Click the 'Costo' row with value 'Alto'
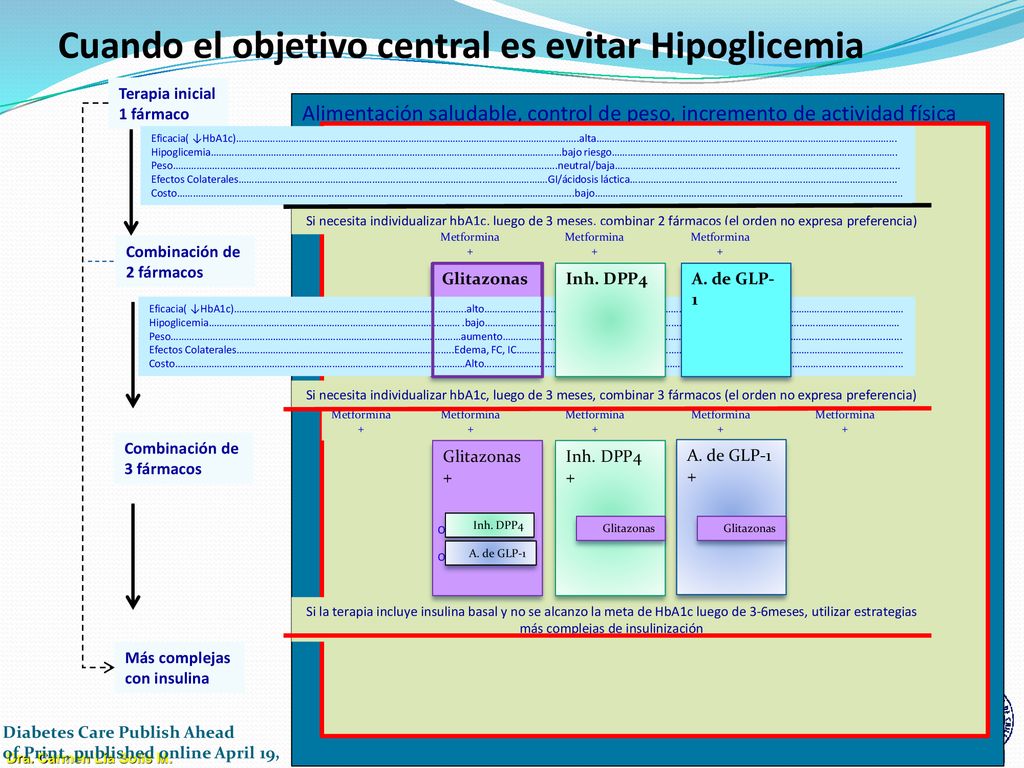1024x768 pixels. pos(526,364)
